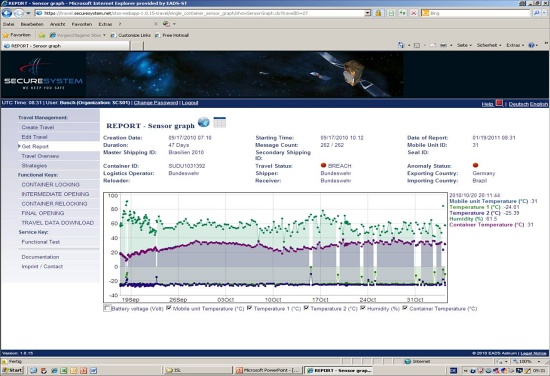Click the red PDF help icon next to Help
Screen dimensions: 550x376
pos(499,103)
